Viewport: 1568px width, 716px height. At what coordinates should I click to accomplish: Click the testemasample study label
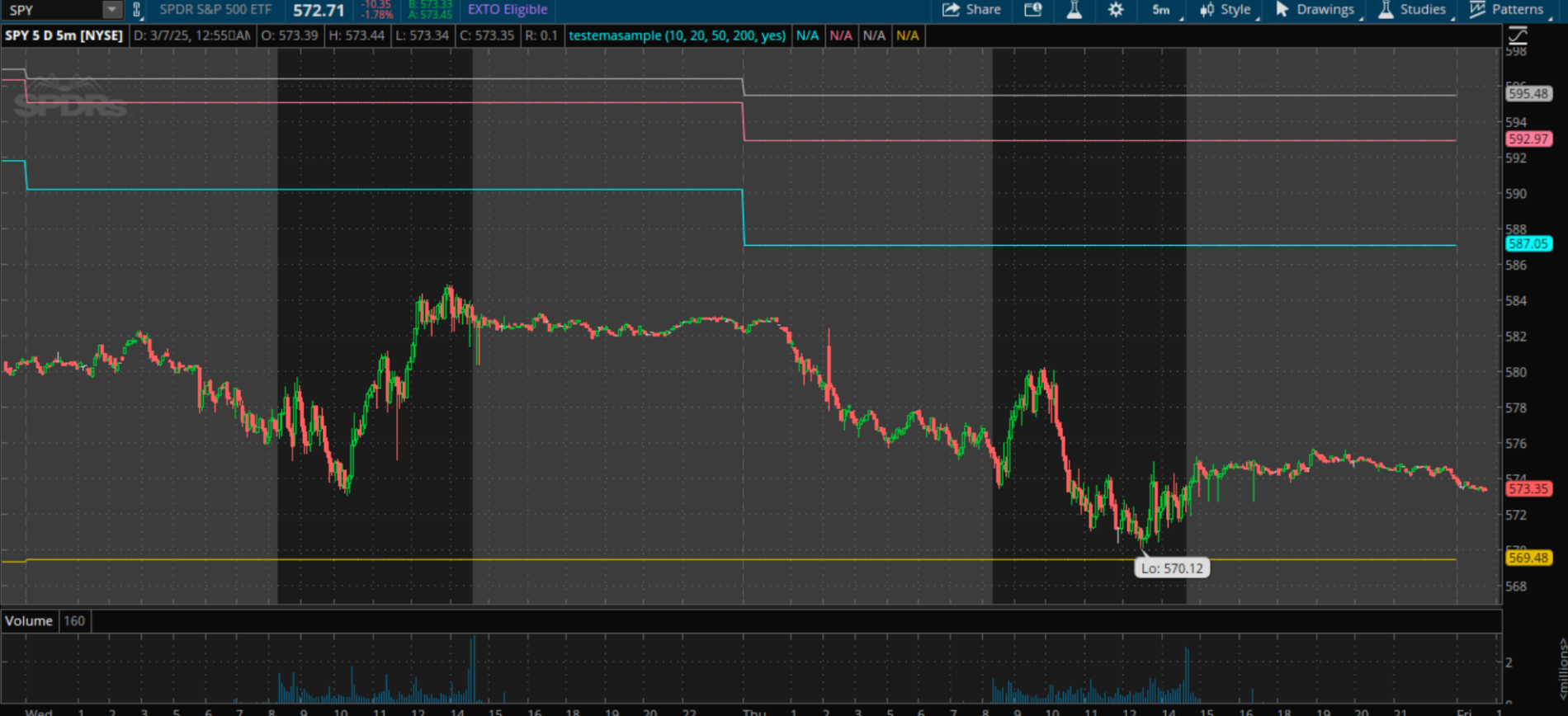coord(677,35)
